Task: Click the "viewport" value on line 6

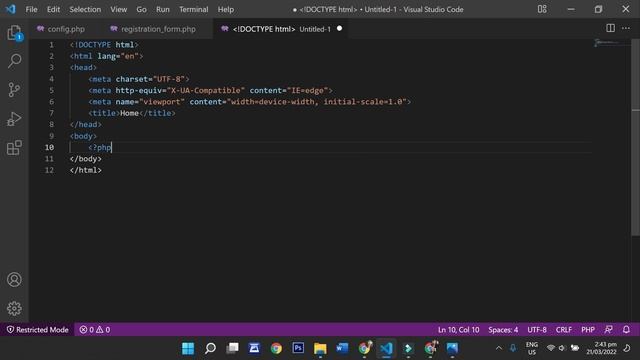Action: click(x=162, y=102)
